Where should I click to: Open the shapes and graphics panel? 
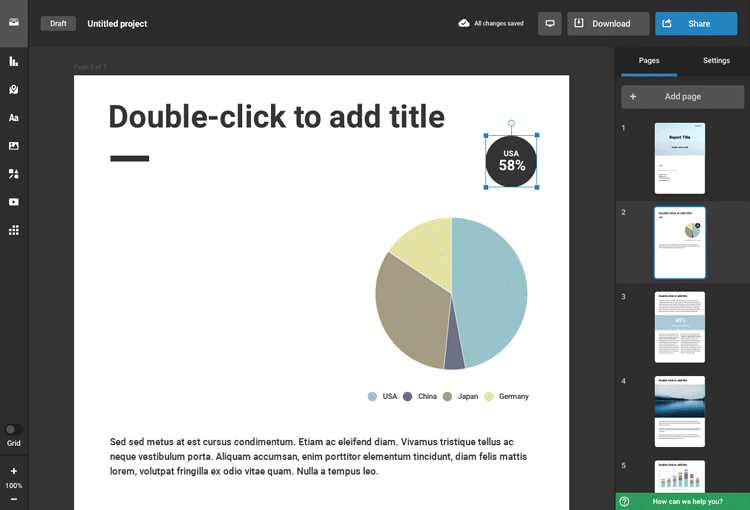[14, 173]
